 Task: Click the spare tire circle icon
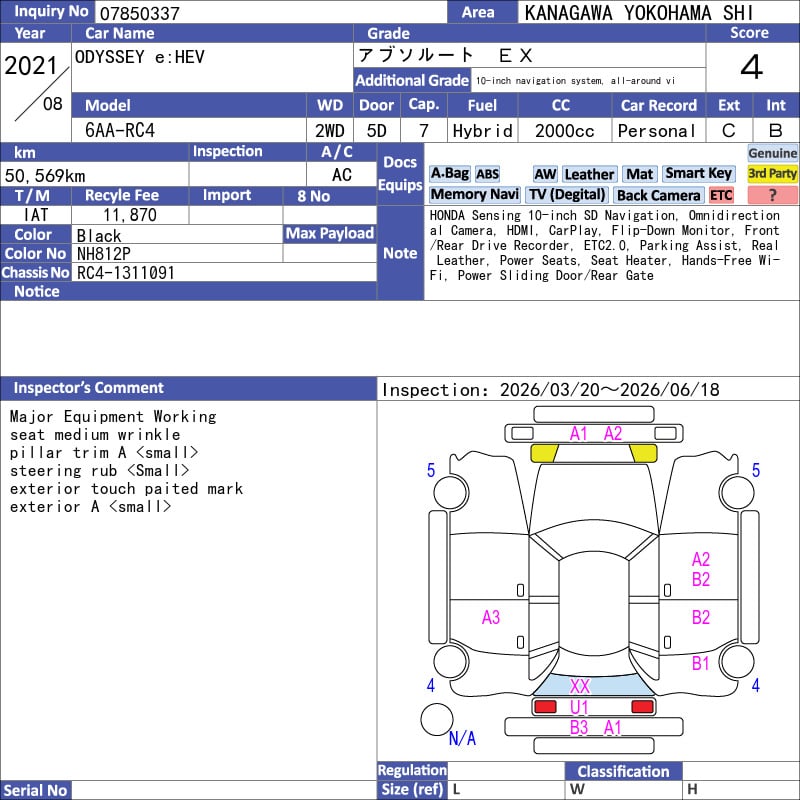[x=436, y=718]
